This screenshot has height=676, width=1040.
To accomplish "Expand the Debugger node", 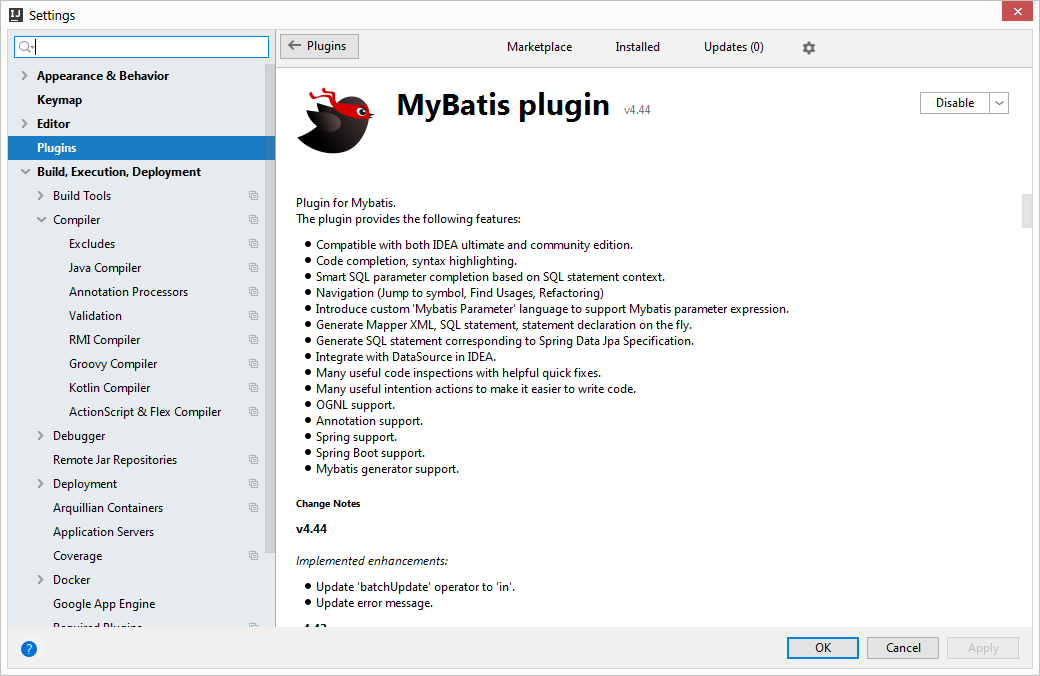I will point(40,436).
